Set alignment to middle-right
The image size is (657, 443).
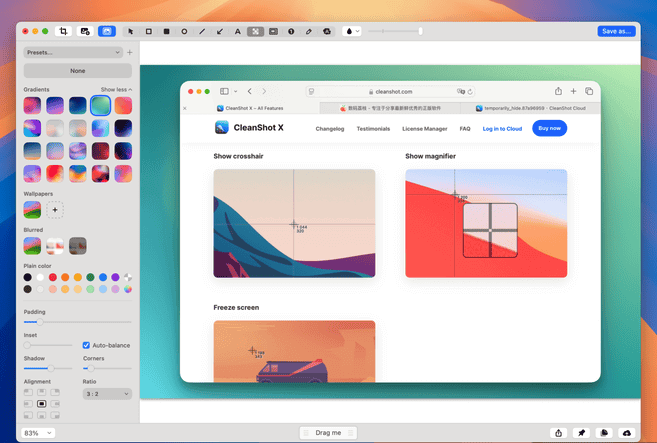tap(55, 404)
